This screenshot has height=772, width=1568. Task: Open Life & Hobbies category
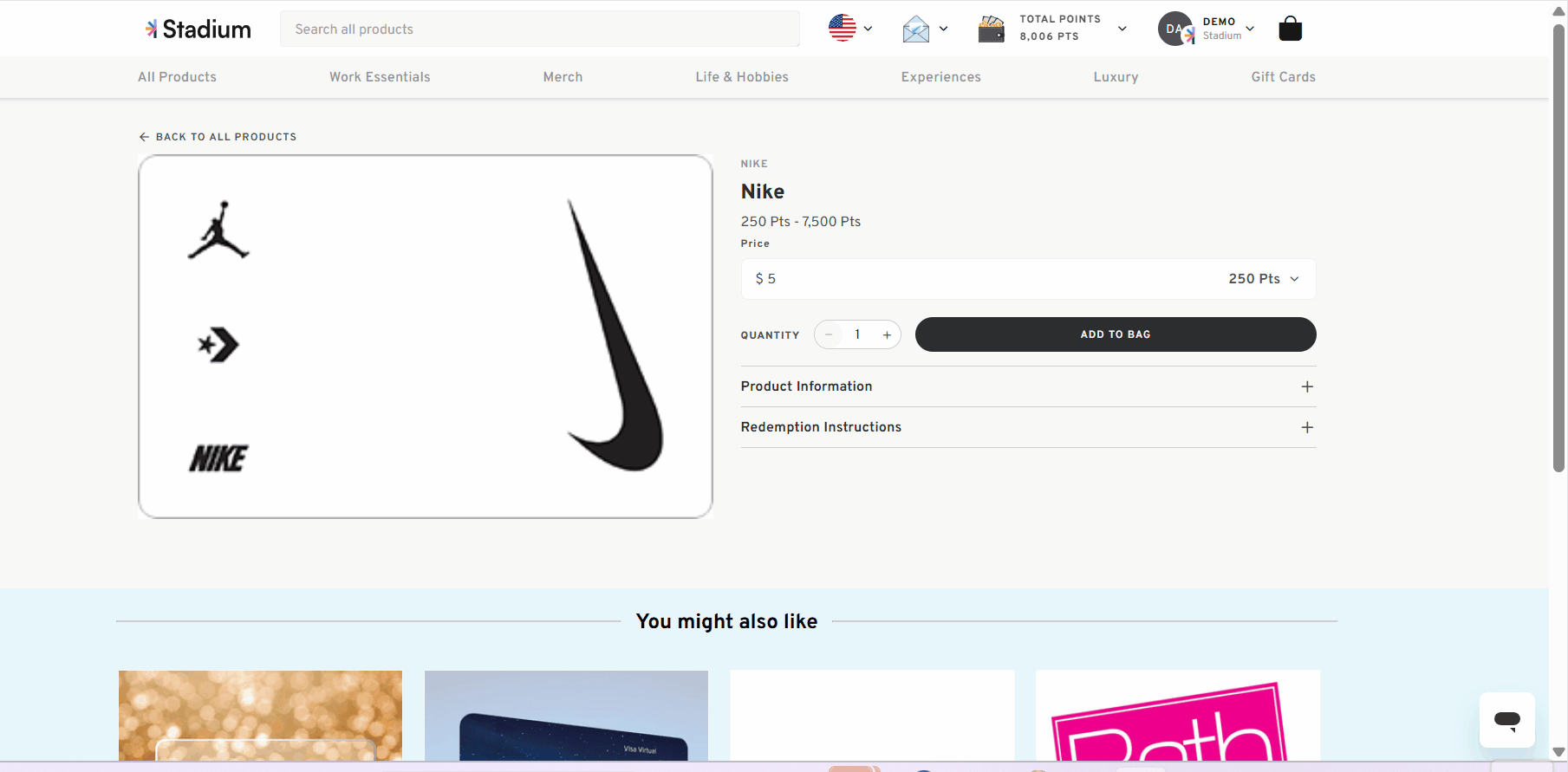(x=742, y=77)
